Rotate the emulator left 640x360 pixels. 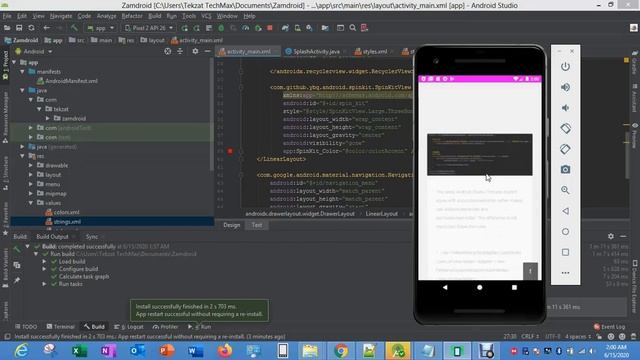(565, 128)
